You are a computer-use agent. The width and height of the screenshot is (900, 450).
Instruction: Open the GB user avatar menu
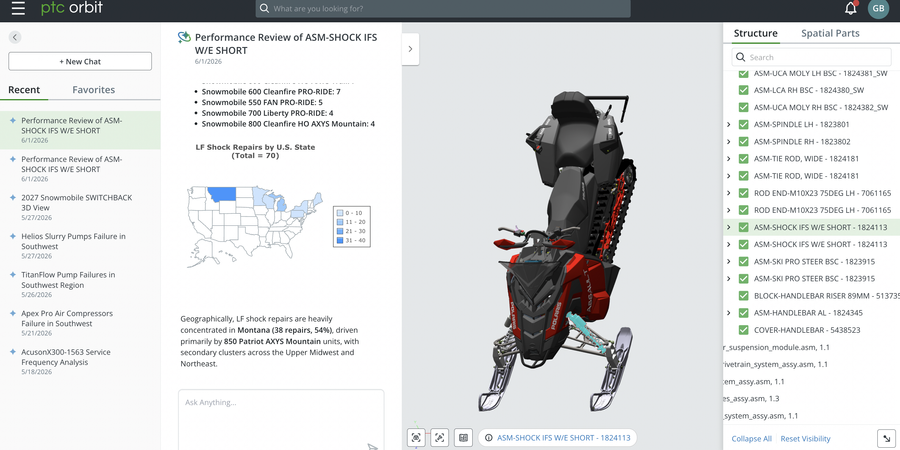(878, 8)
